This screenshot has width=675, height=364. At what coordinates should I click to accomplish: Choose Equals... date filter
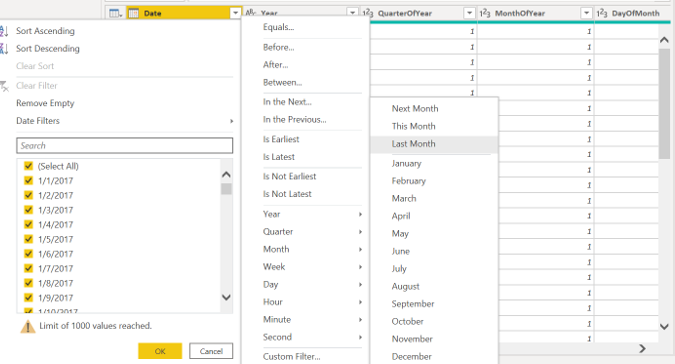click(x=279, y=27)
